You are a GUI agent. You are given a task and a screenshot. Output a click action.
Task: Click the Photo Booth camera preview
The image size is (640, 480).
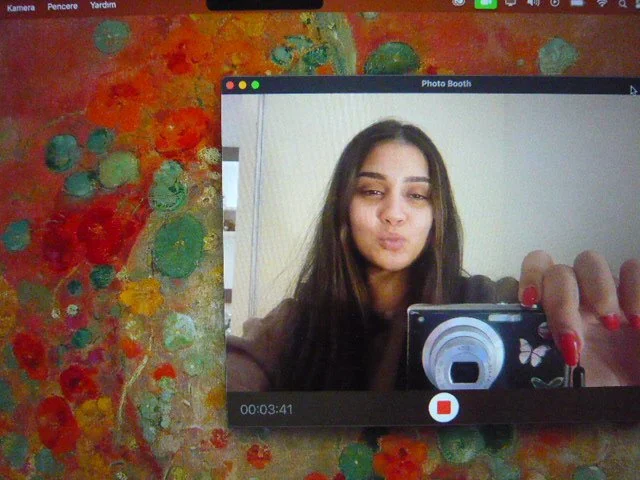click(431, 242)
